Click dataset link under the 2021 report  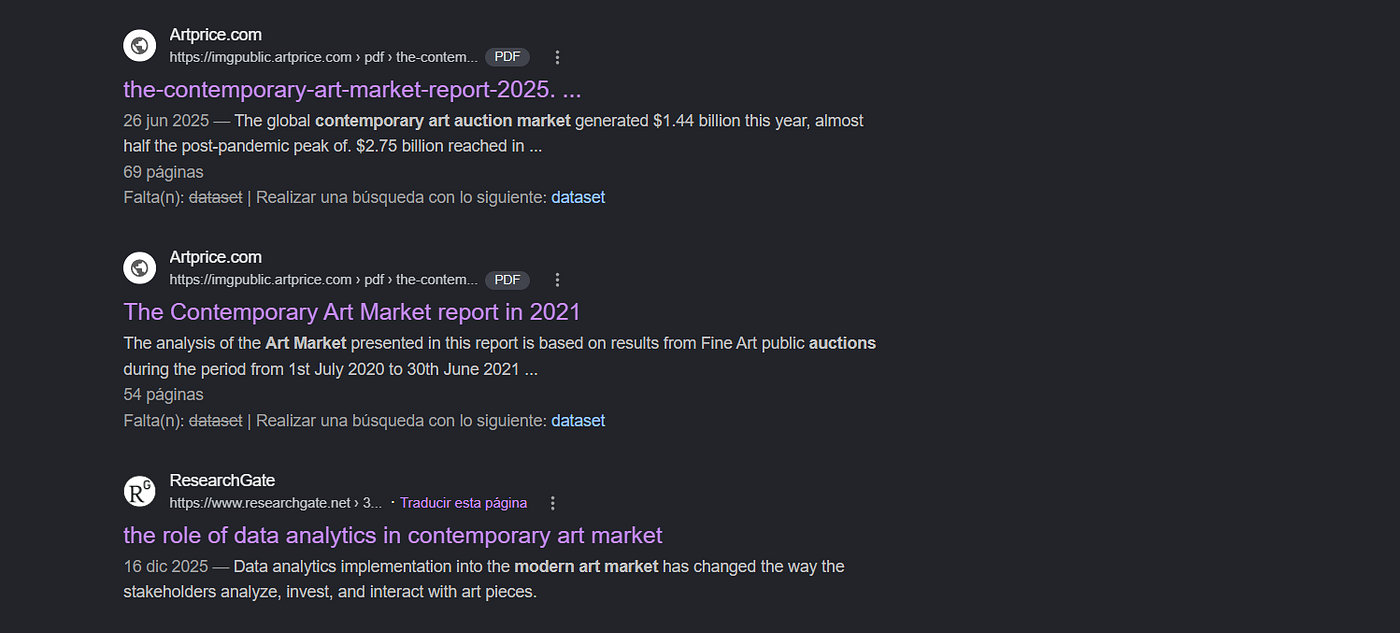578,421
